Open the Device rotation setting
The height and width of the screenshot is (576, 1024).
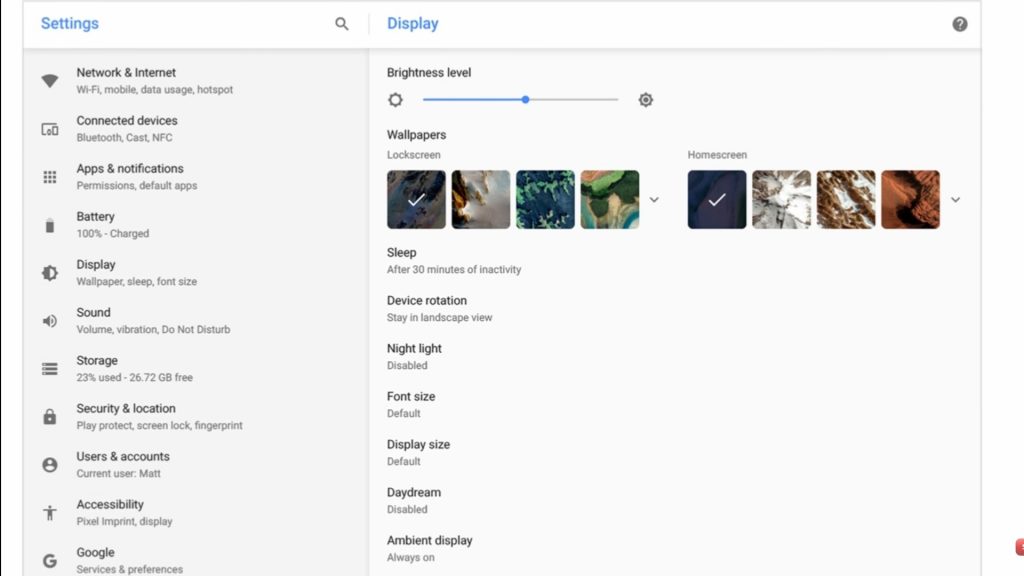coord(439,308)
